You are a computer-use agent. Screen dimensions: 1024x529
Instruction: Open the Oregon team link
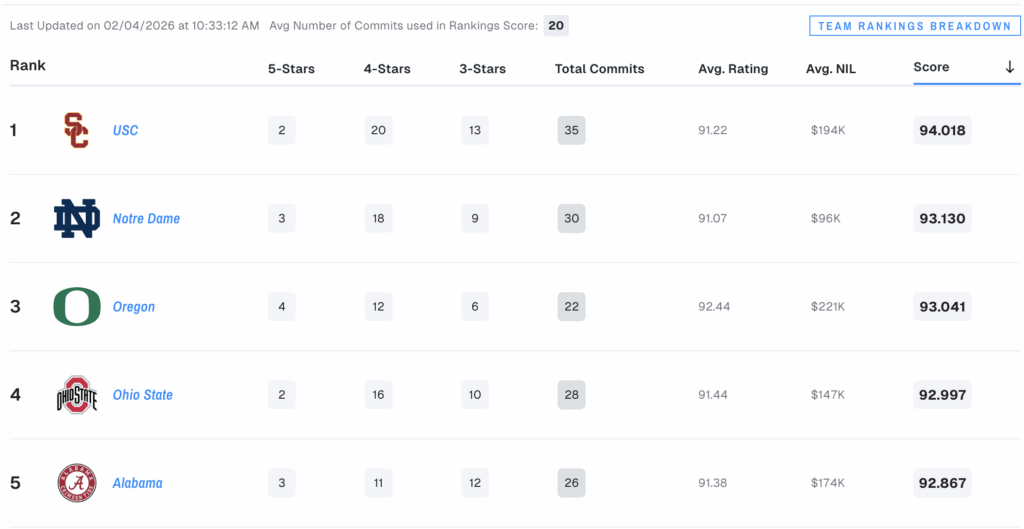click(133, 307)
